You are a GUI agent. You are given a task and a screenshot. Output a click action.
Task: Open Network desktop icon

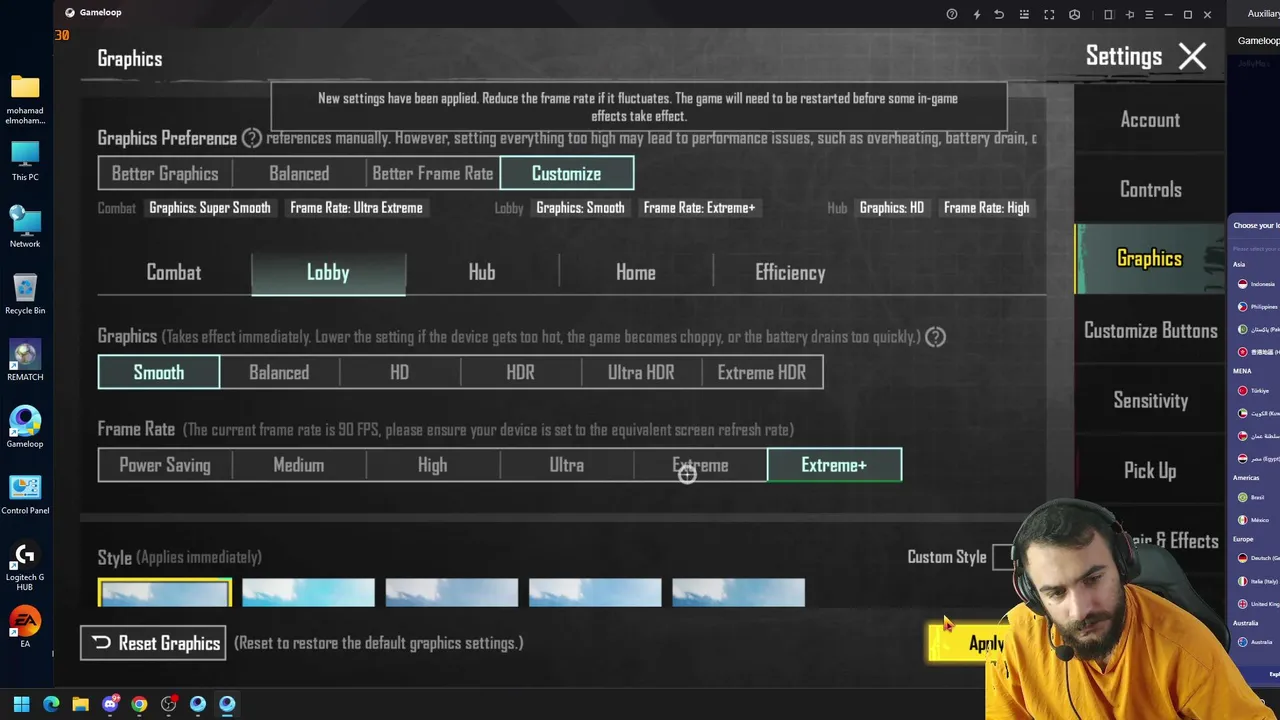[25, 227]
